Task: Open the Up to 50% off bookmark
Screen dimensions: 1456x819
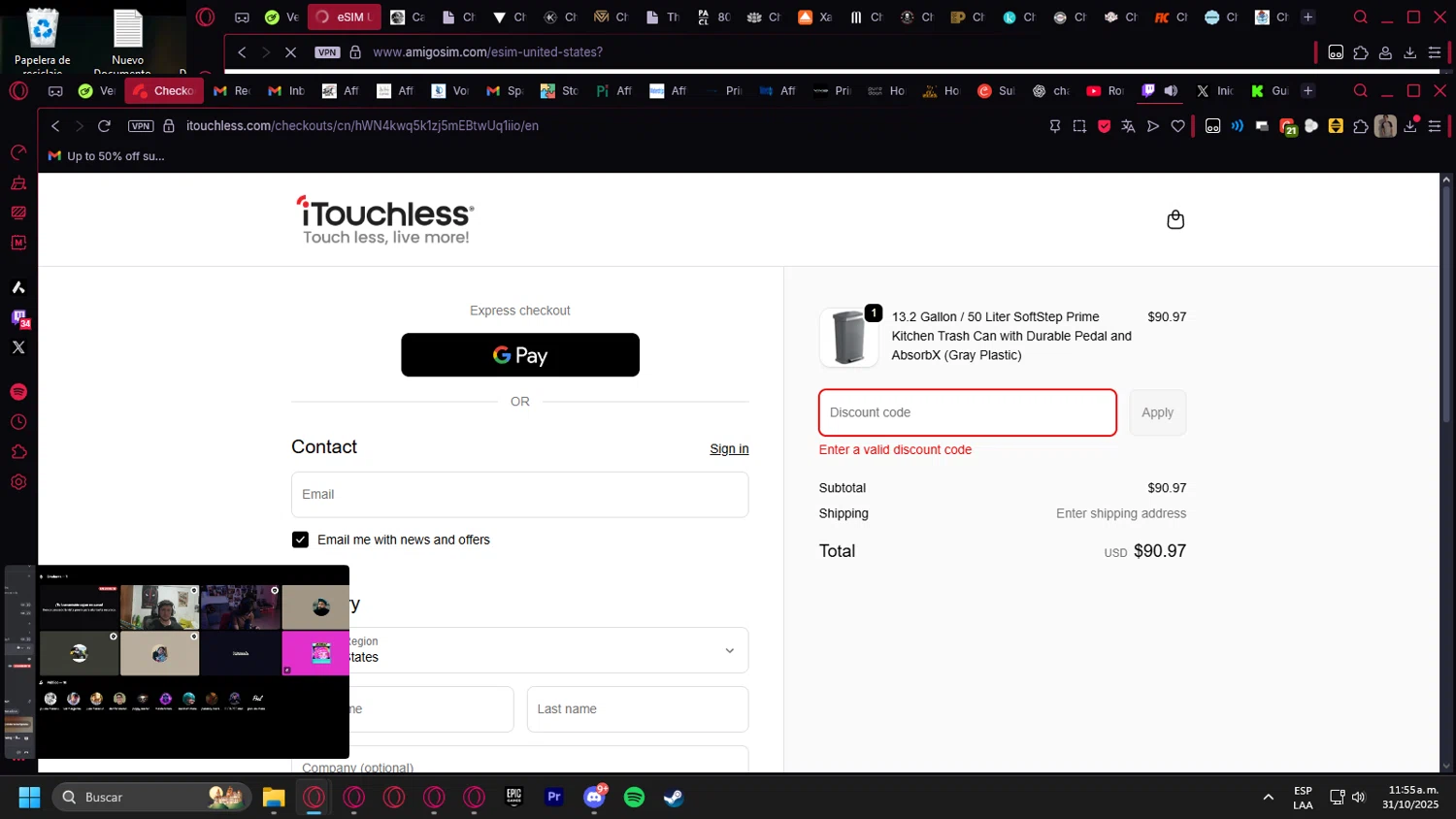Action: click(x=106, y=156)
